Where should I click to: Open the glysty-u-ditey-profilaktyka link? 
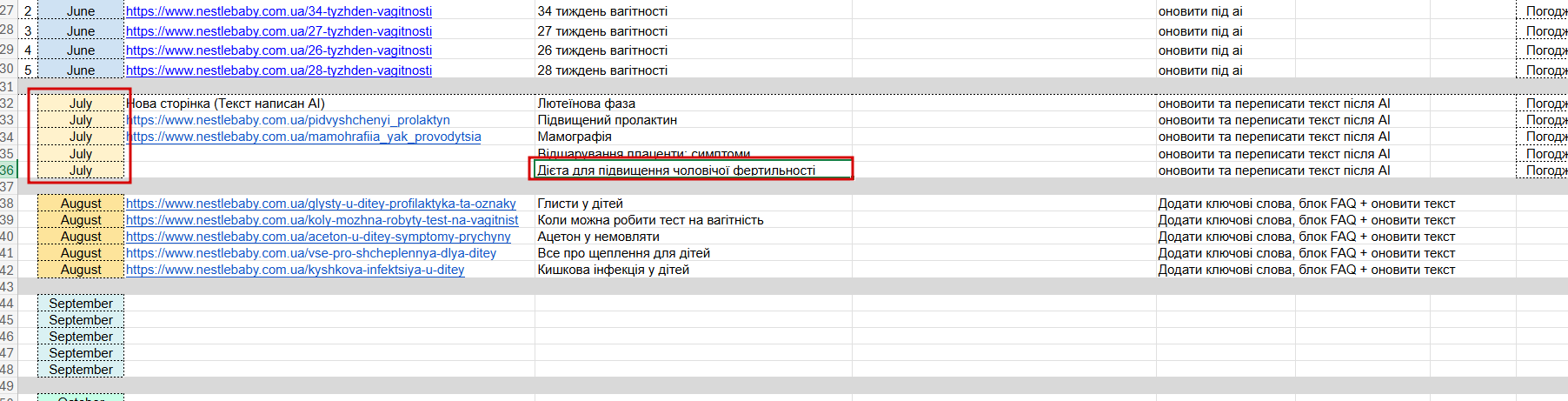(x=321, y=204)
